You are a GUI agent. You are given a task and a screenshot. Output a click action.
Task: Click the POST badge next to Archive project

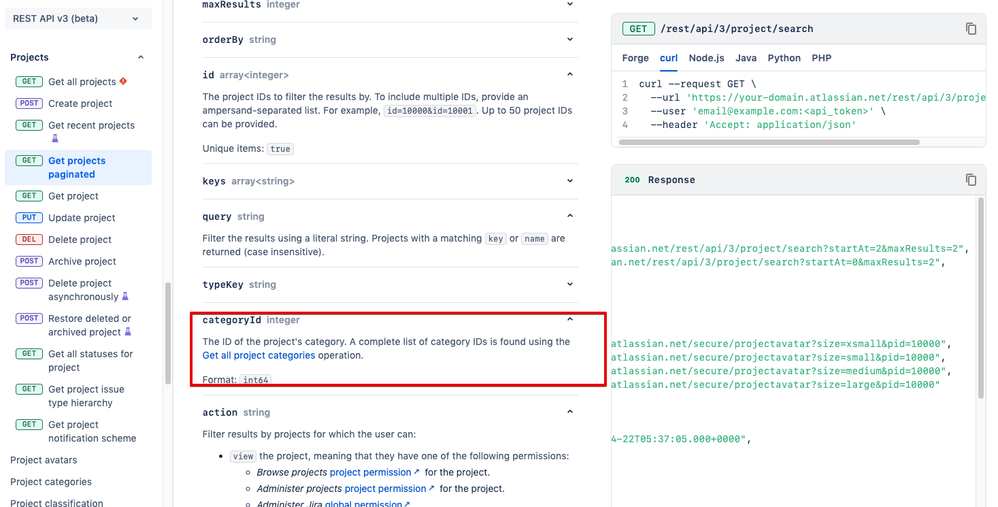tap(29, 261)
